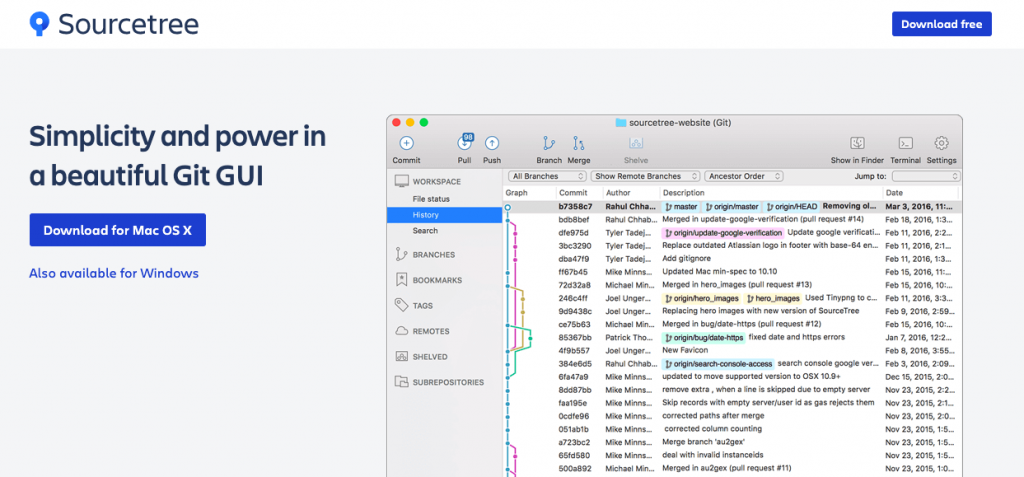Click the origin/update-google-verification branch label
Screen dimensions: 1024x477
(723, 233)
